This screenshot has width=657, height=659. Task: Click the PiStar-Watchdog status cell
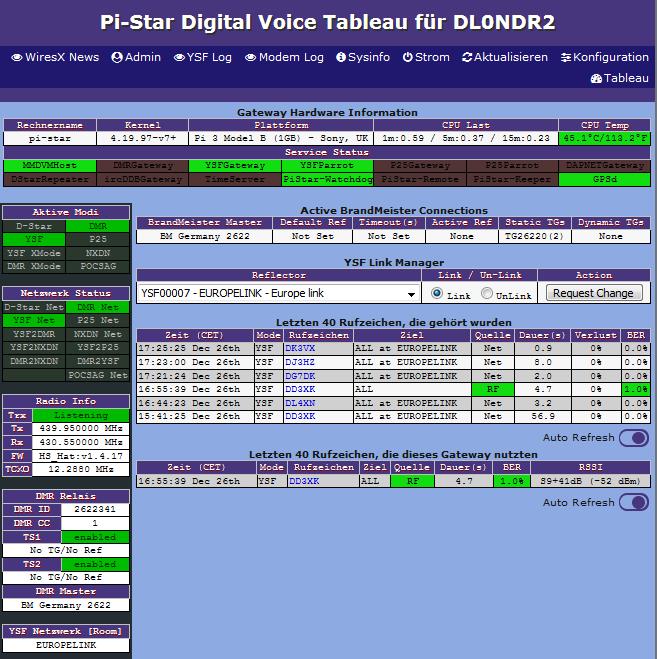[327, 179]
